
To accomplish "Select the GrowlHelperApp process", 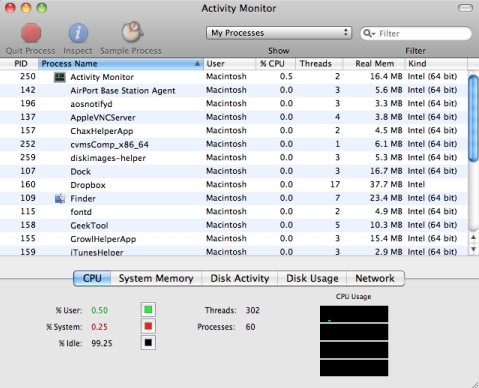I will (x=234, y=239).
